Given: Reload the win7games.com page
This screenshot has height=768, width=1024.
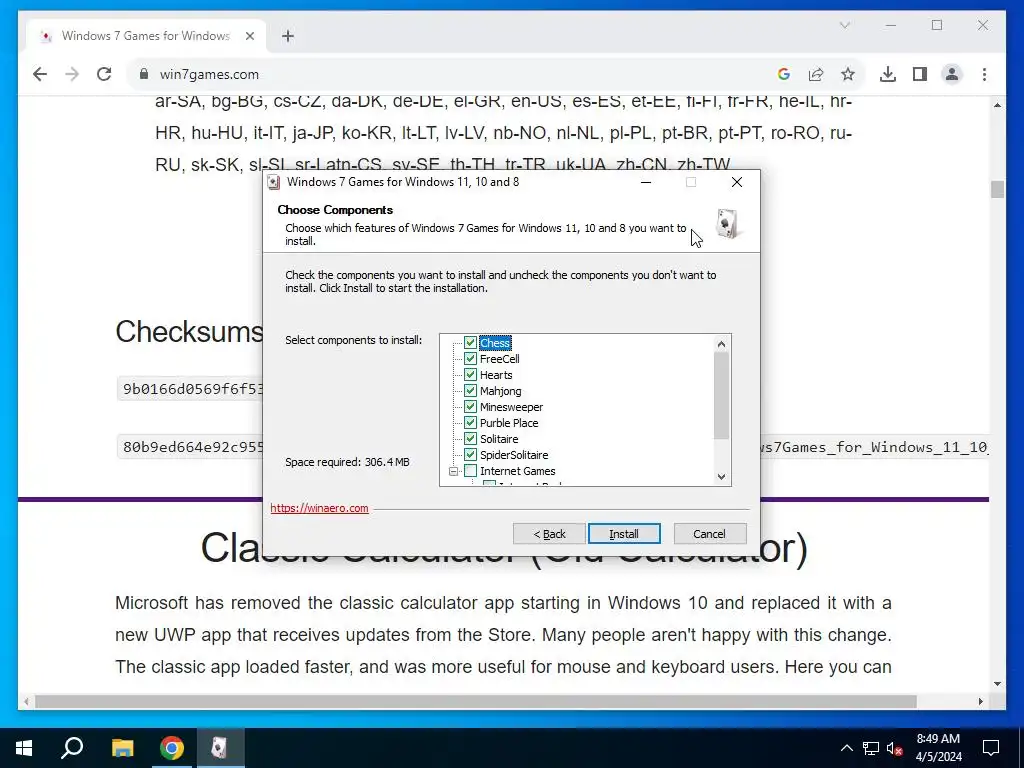Looking at the screenshot, I should pyautogui.click(x=104, y=74).
